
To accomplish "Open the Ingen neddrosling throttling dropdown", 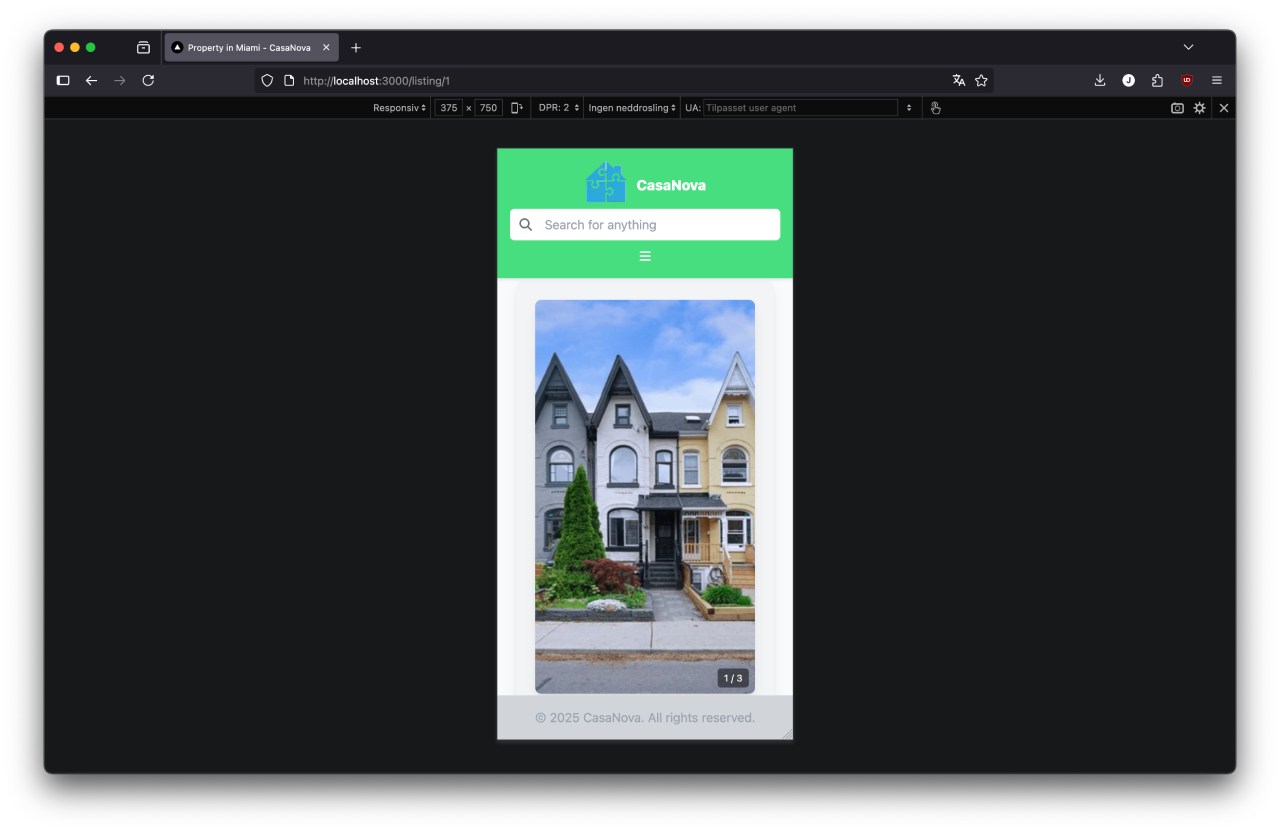I will click(x=630, y=107).
